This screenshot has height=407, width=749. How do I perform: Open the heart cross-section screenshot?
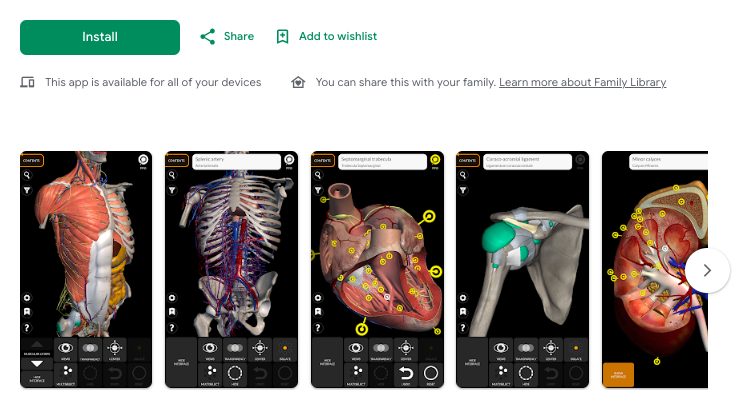377,269
